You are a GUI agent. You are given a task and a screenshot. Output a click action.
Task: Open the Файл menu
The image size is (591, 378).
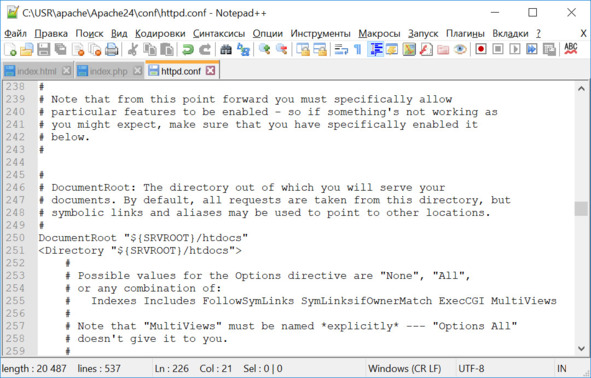coord(15,34)
